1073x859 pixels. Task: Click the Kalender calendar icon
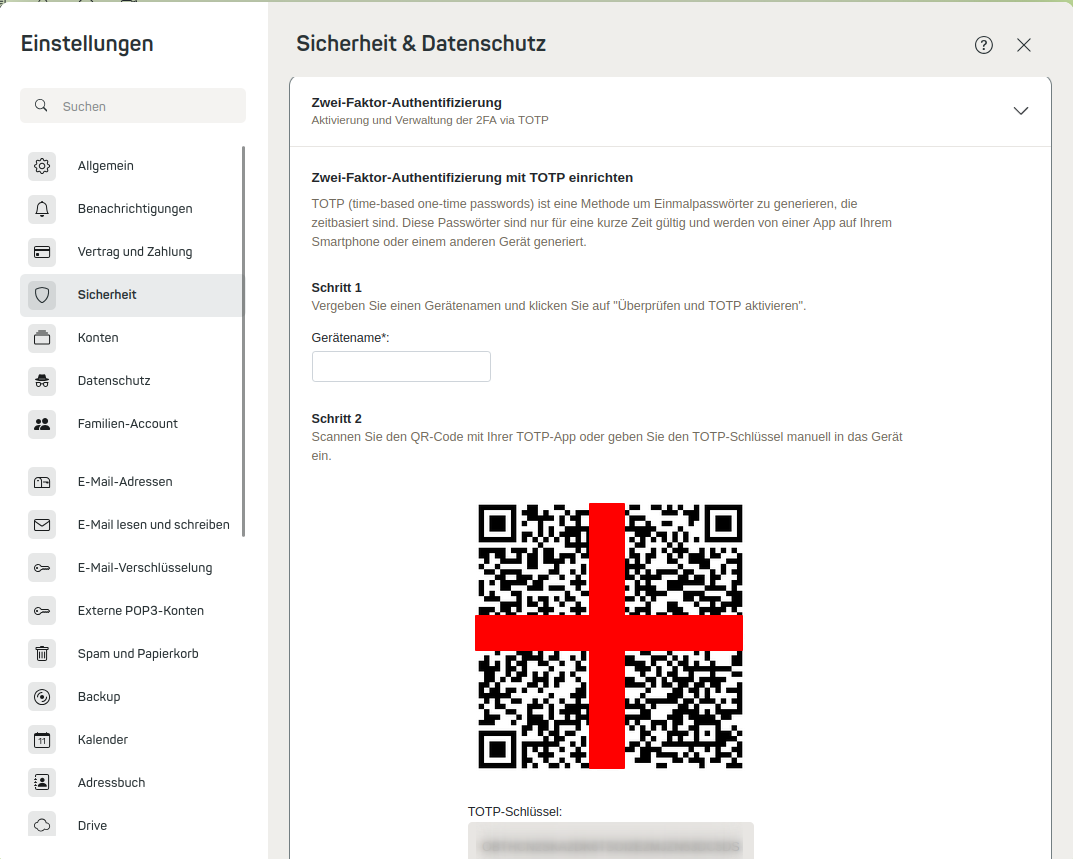click(42, 740)
